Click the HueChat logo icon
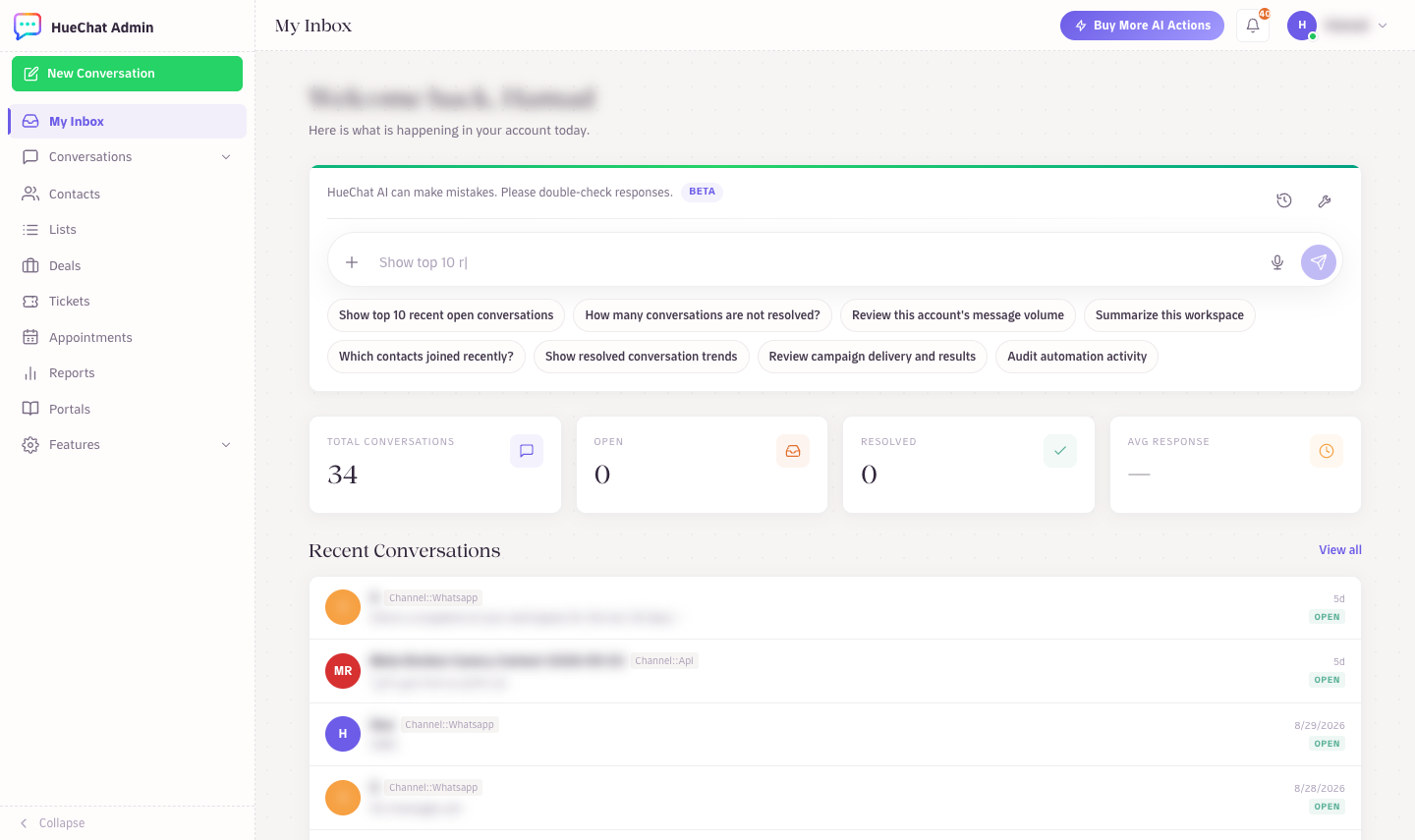The width and height of the screenshot is (1415, 840). pos(28,27)
